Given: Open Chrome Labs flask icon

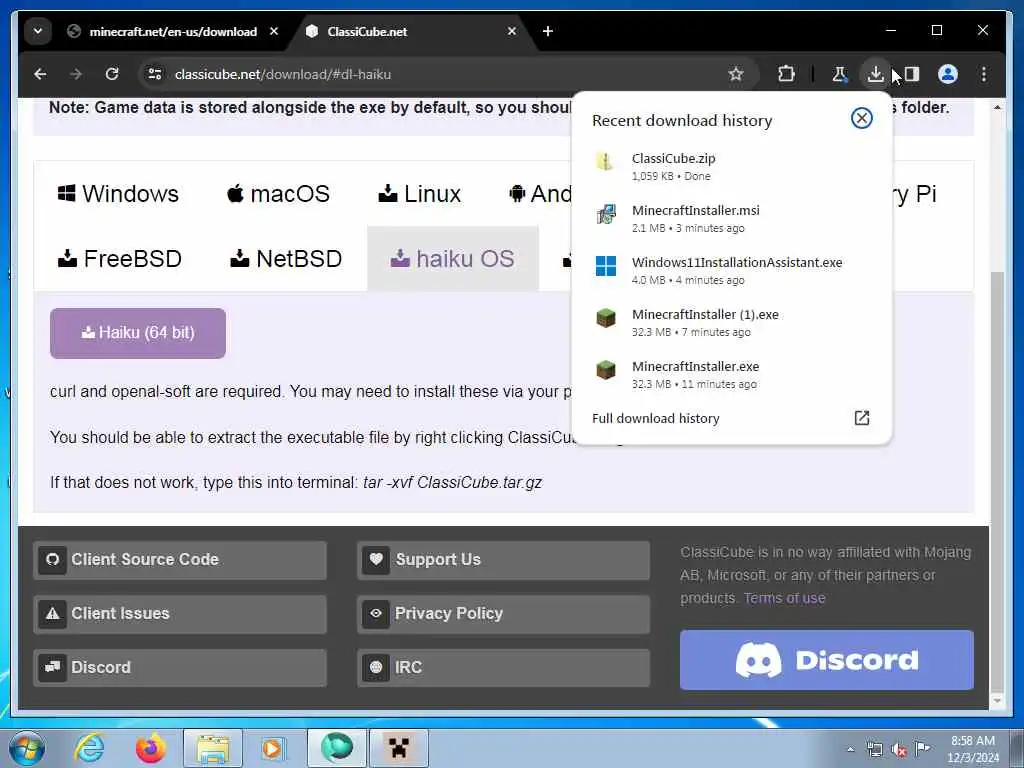Looking at the screenshot, I should pyautogui.click(x=840, y=74).
